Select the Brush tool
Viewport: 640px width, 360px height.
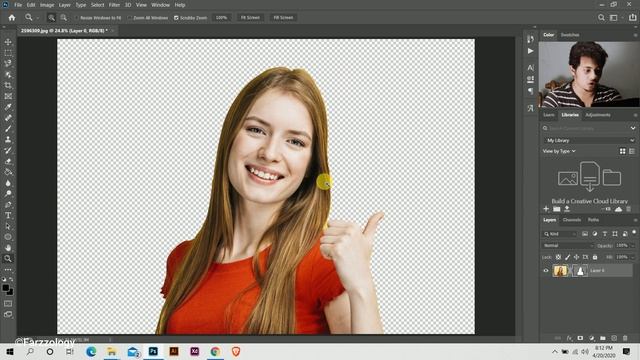8,129
